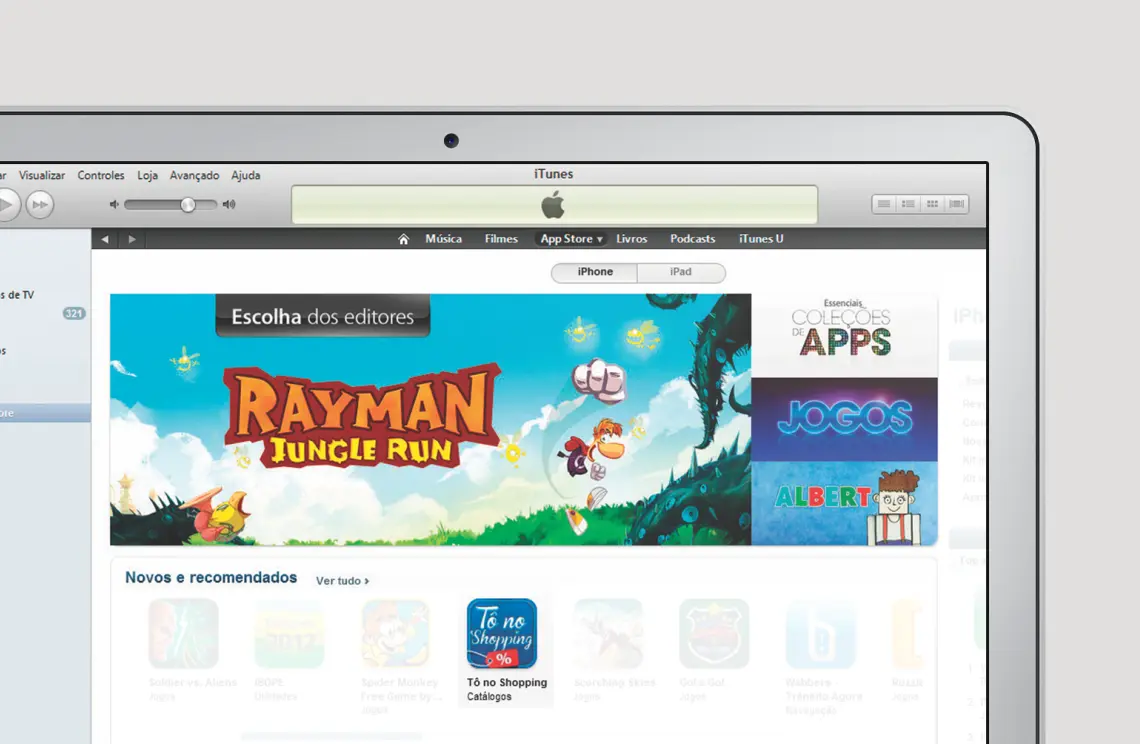Open the Scorching Skies app icon
The width and height of the screenshot is (1140, 744).
pyautogui.click(x=609, y=633)
